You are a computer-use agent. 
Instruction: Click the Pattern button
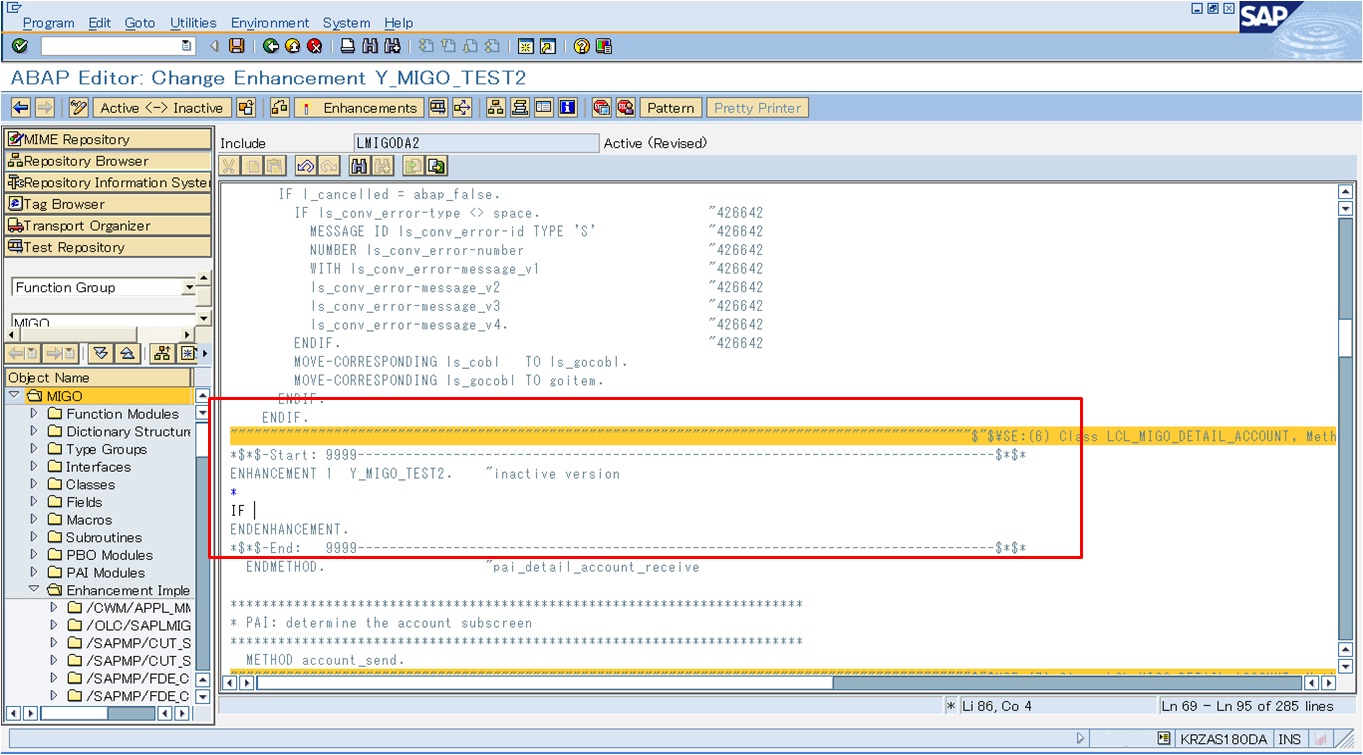coord(670,107)
